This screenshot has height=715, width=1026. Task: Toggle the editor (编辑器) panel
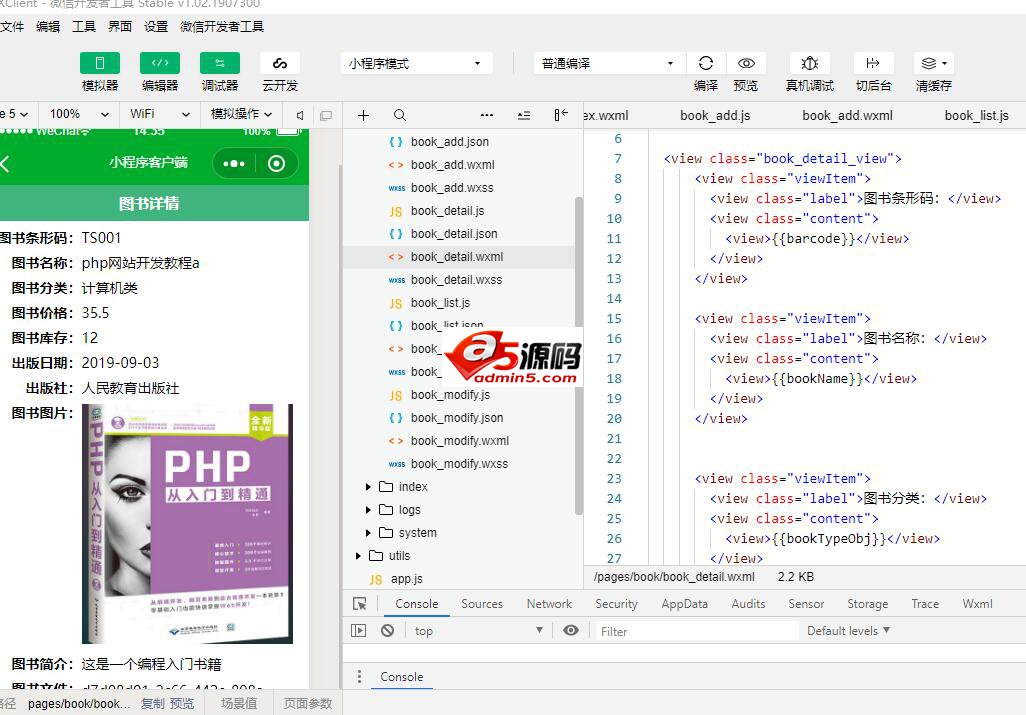[160, 63]
